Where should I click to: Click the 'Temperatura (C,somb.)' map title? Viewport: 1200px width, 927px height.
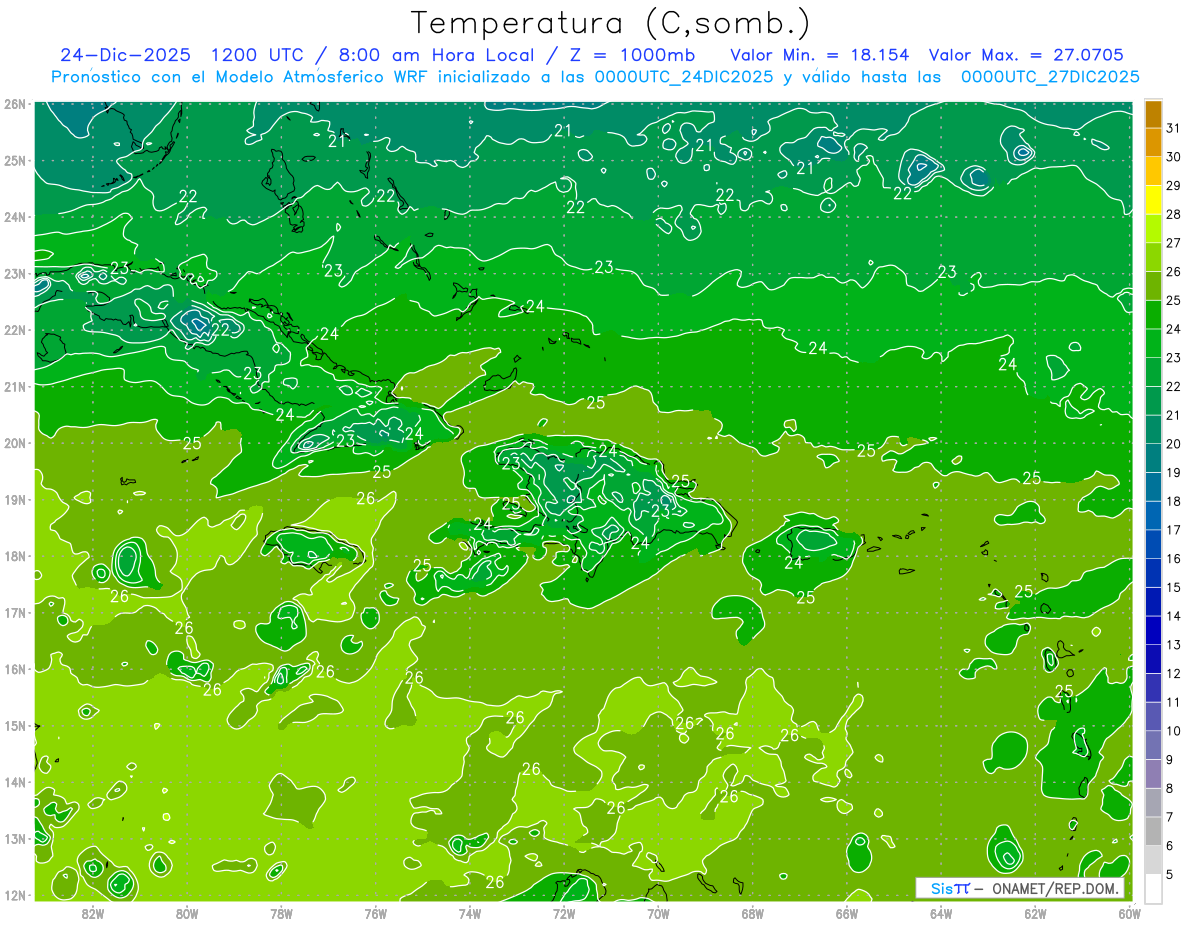pyautogui.click(x=611, y=23)
